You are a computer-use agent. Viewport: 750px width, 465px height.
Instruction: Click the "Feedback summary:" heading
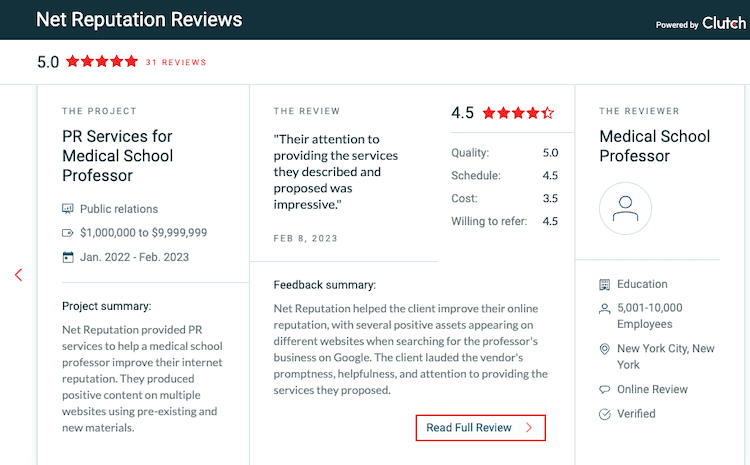tap(325, 285)
